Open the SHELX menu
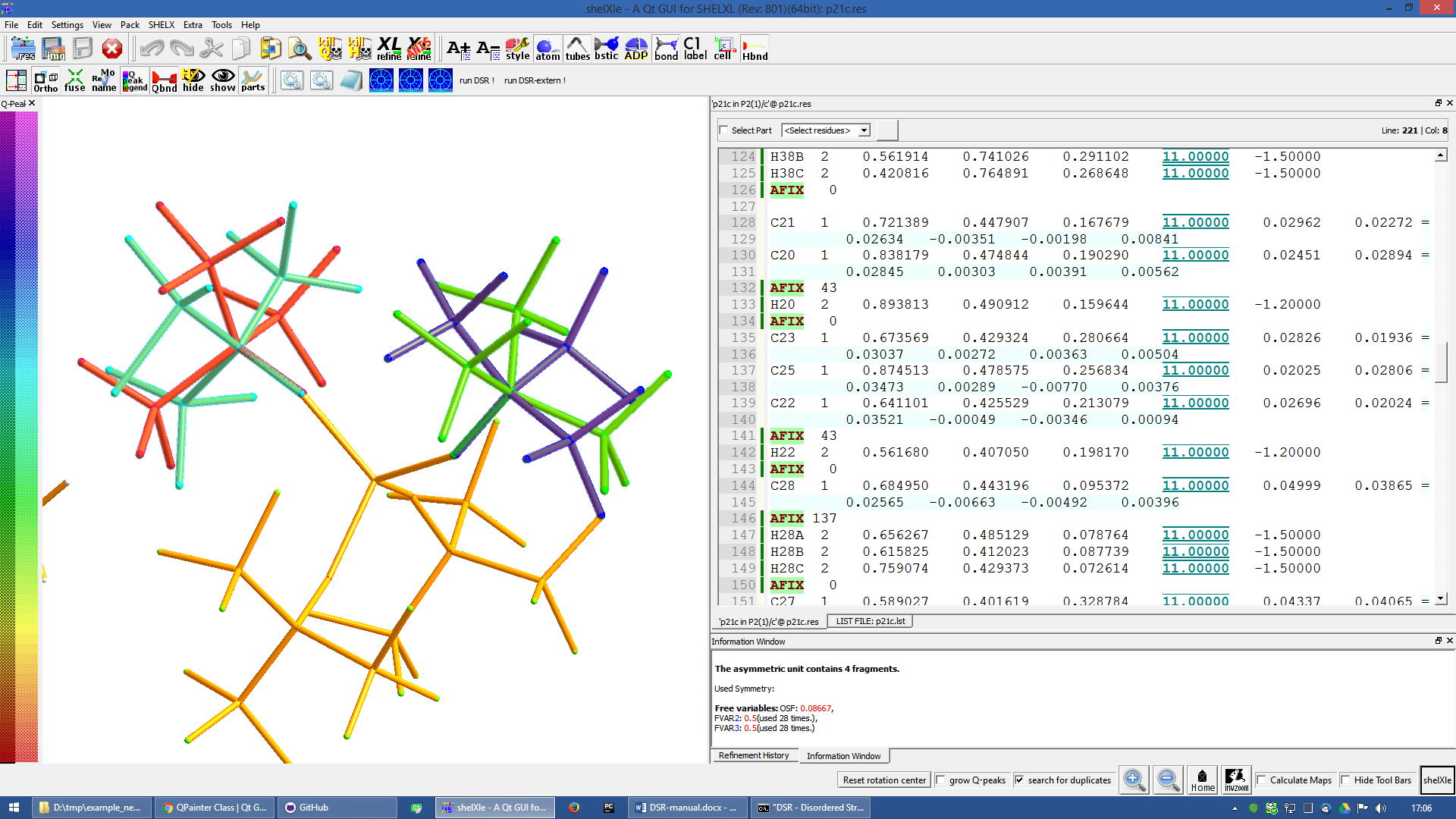Viewport: 1456px width, 819px height. [161, 25]
